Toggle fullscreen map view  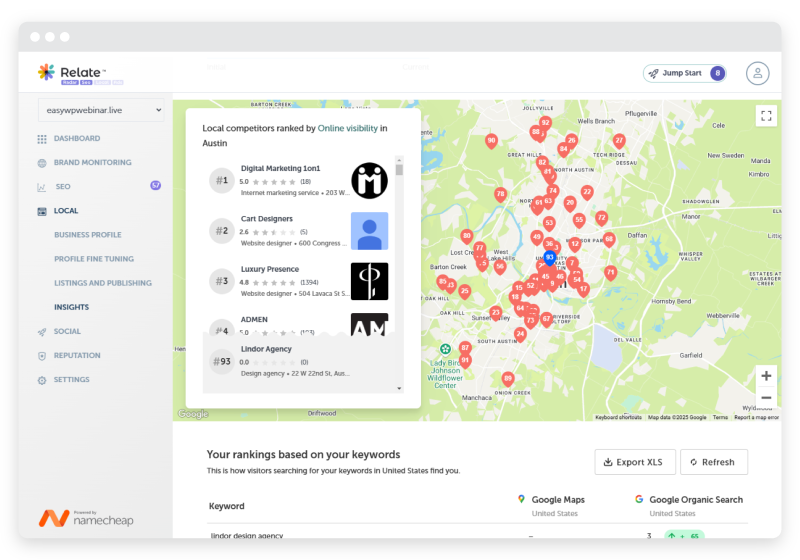pos(766,116)
